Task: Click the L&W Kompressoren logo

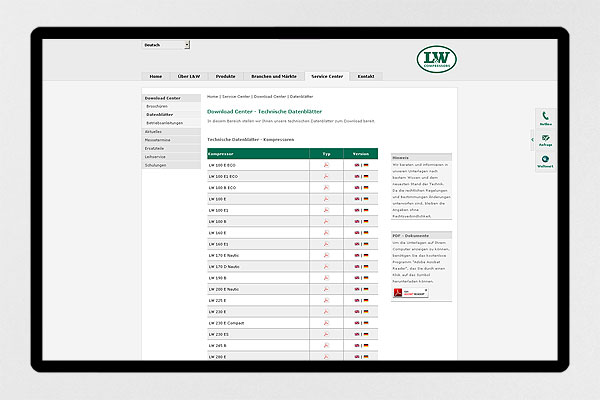Action: pos(439,59)
